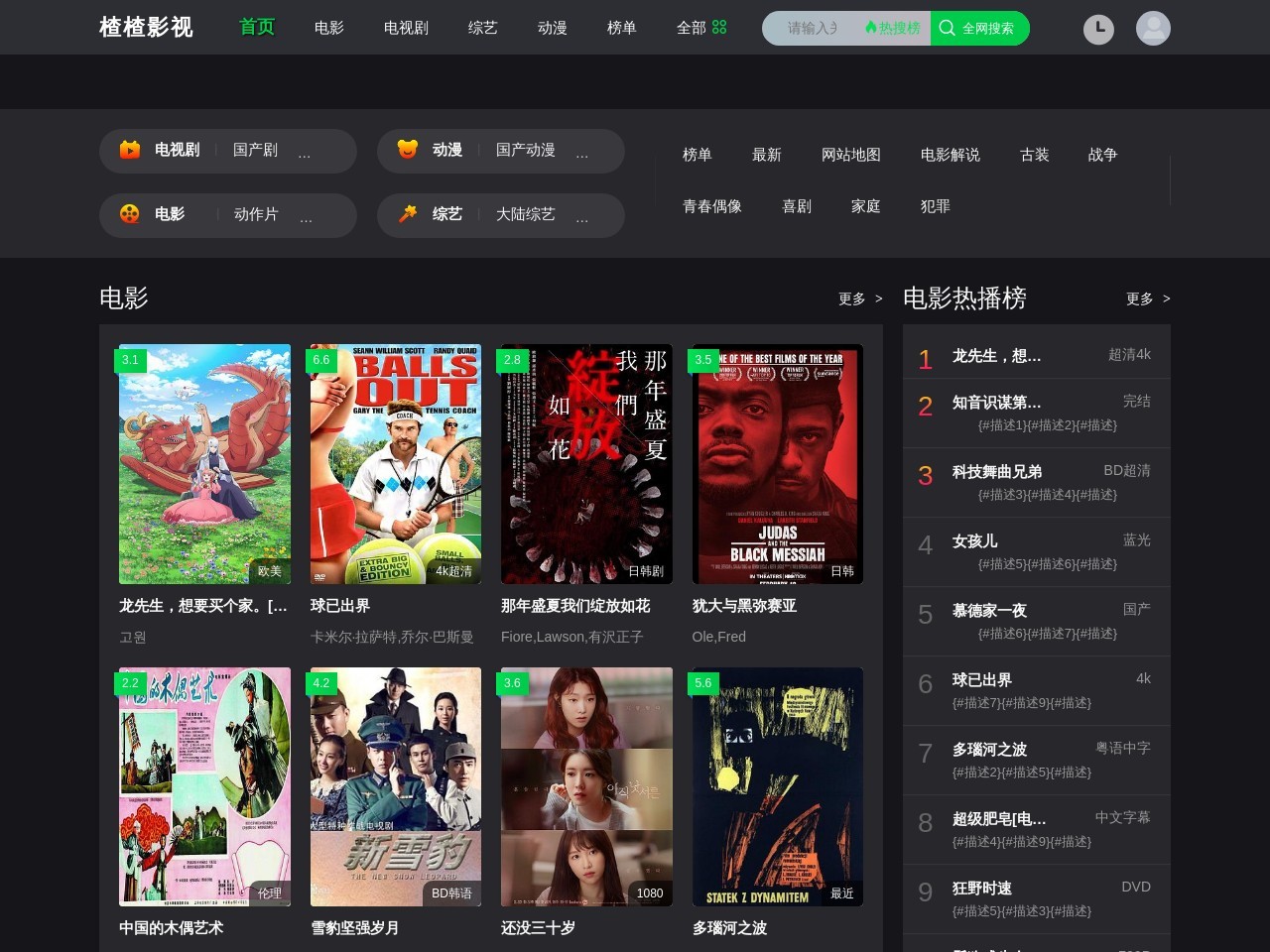The height and width of the screenshot is (952, 1270).
Task: Click the grid icon beside 全部
Action: point(719,28)
